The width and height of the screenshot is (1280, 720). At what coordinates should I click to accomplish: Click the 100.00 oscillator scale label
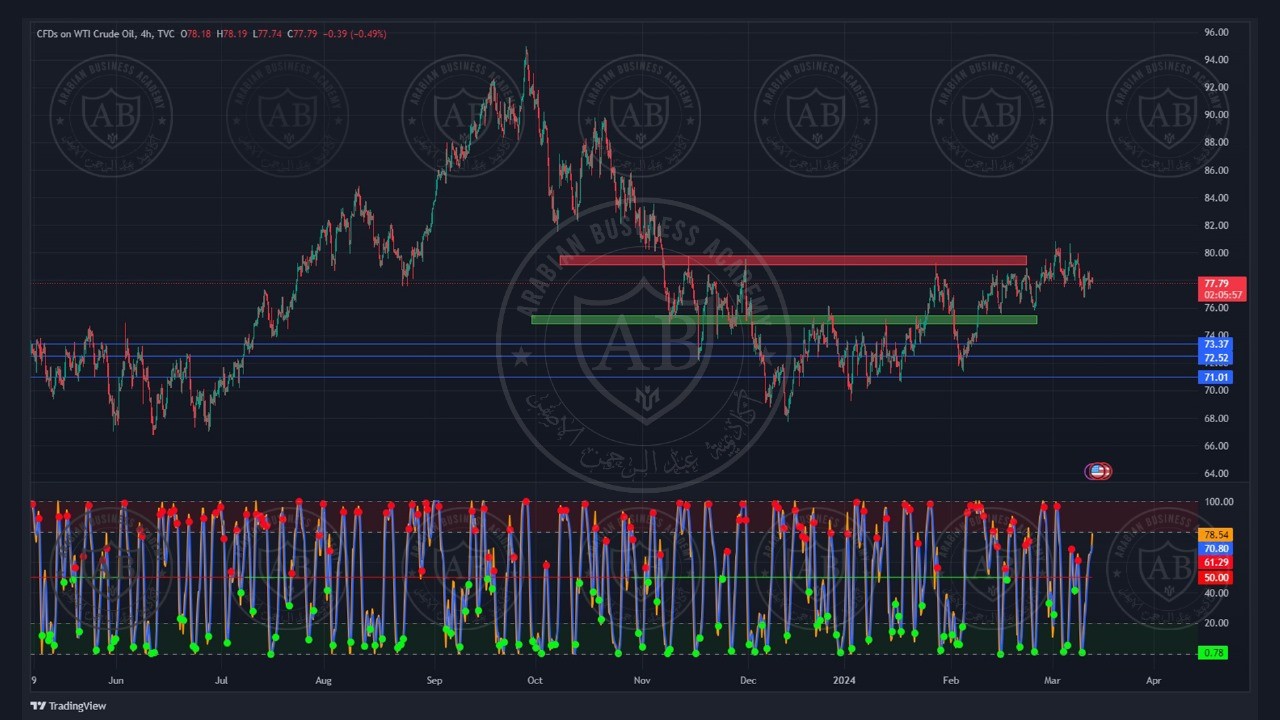1219,502
